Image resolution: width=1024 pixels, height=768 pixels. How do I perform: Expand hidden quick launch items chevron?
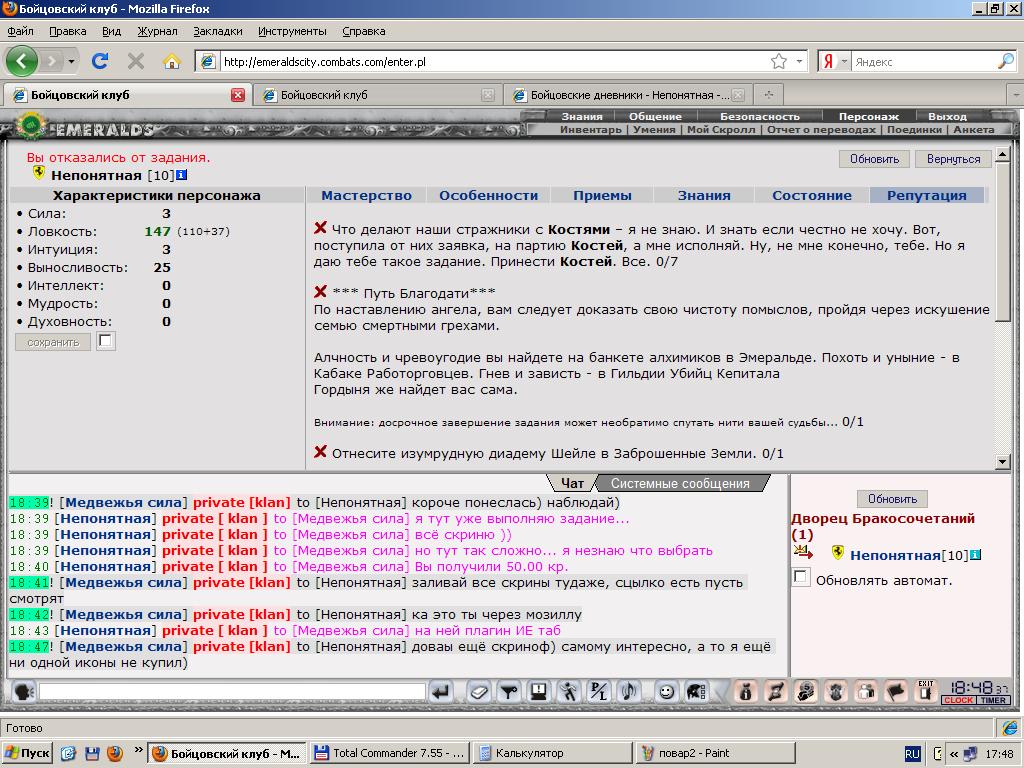(138, 749)
